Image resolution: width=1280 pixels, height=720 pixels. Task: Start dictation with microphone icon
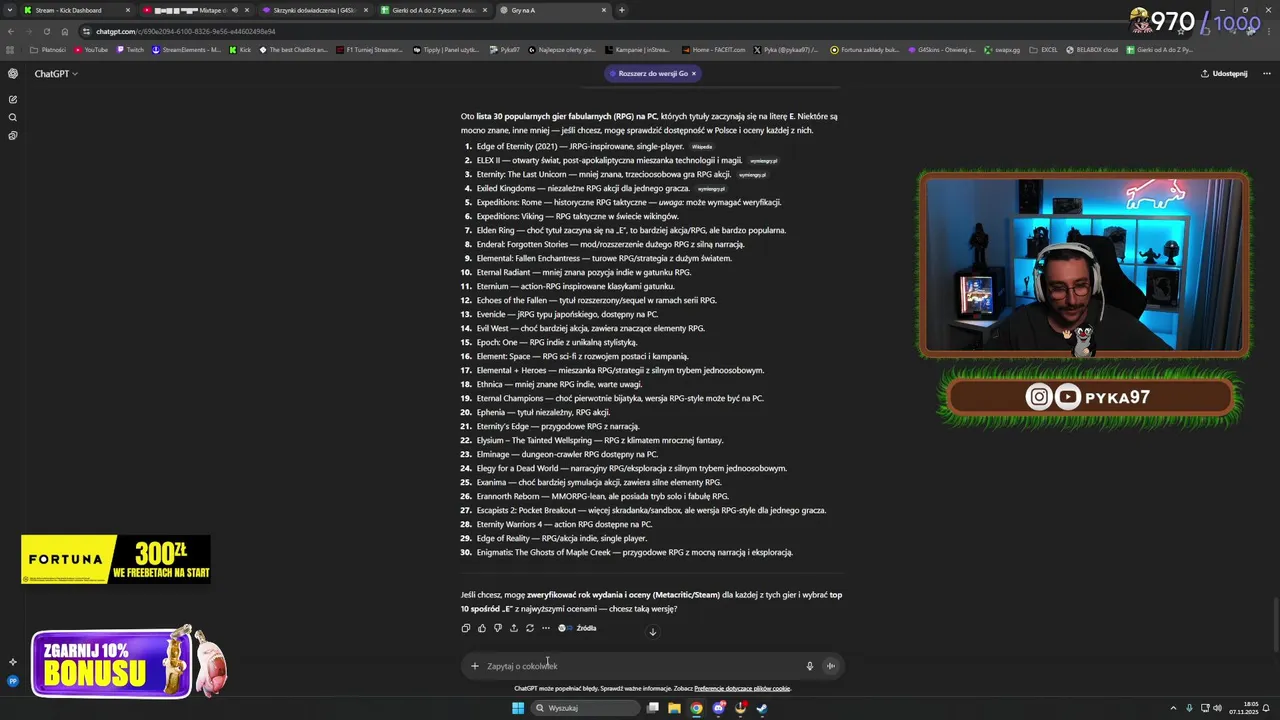point(810,666)
